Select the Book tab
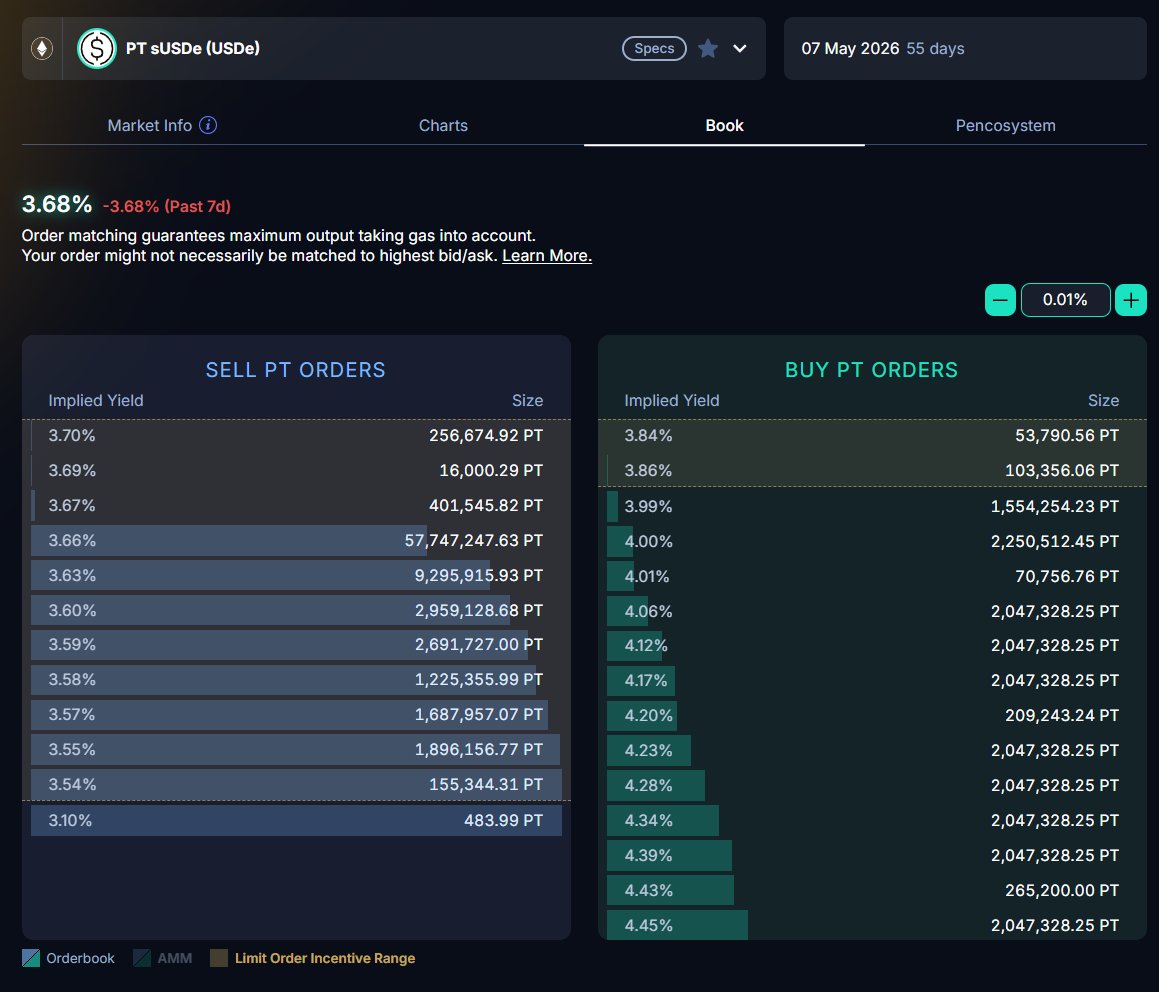Image resolution: width=1159 pixels, height=992 pixels. point(724,125)
